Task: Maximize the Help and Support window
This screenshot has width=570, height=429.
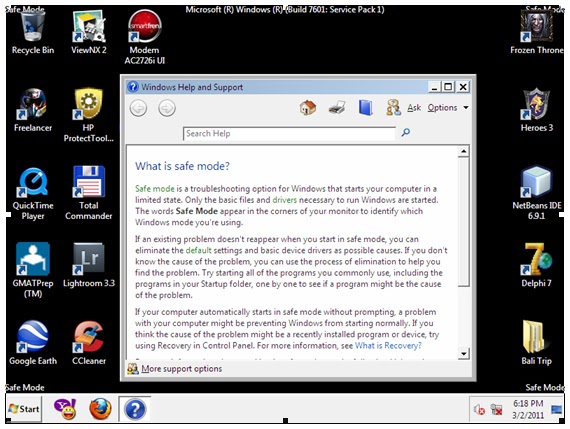Action: tap(448, 87)
